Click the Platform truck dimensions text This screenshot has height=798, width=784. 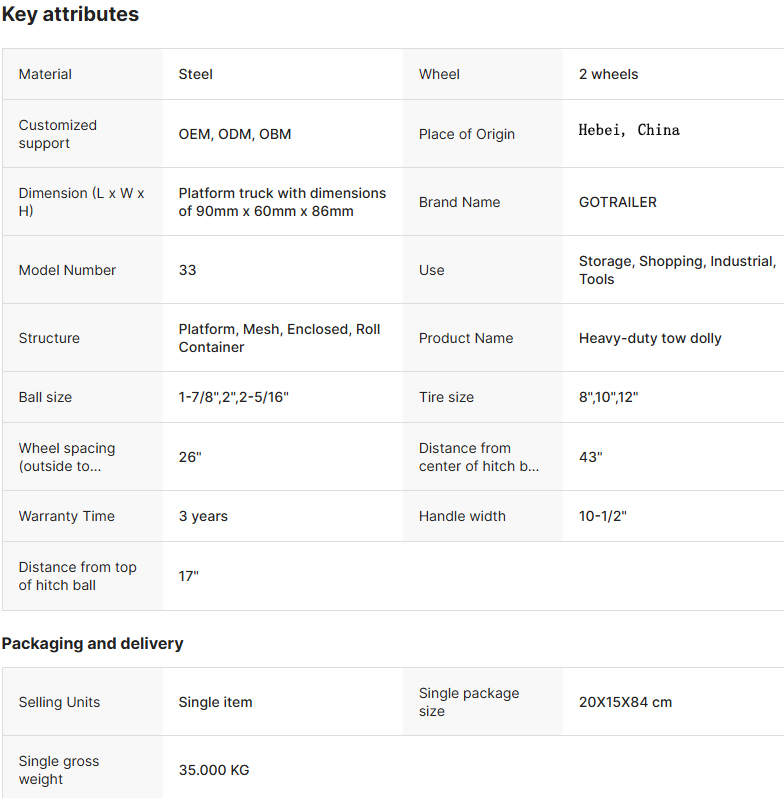point(282,202)
